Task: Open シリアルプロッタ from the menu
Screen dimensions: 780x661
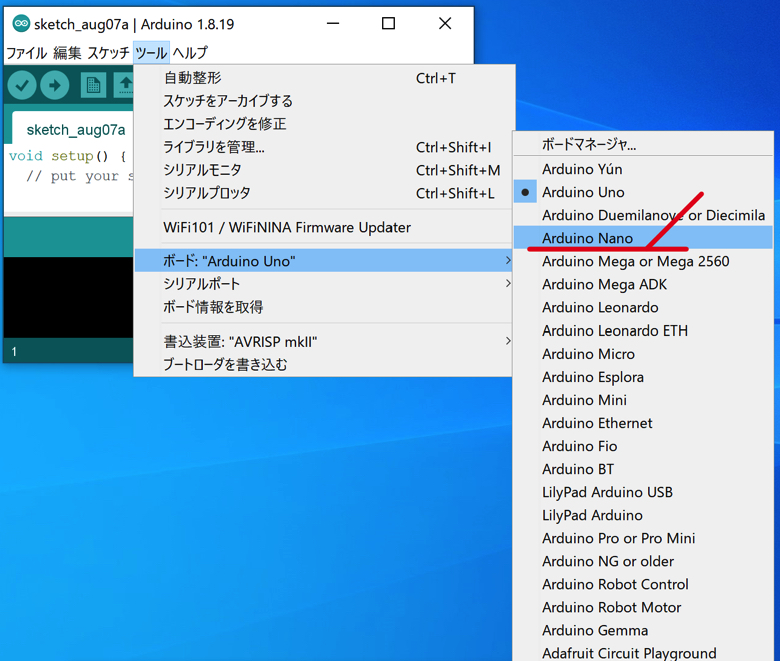Action: [323, 192]
